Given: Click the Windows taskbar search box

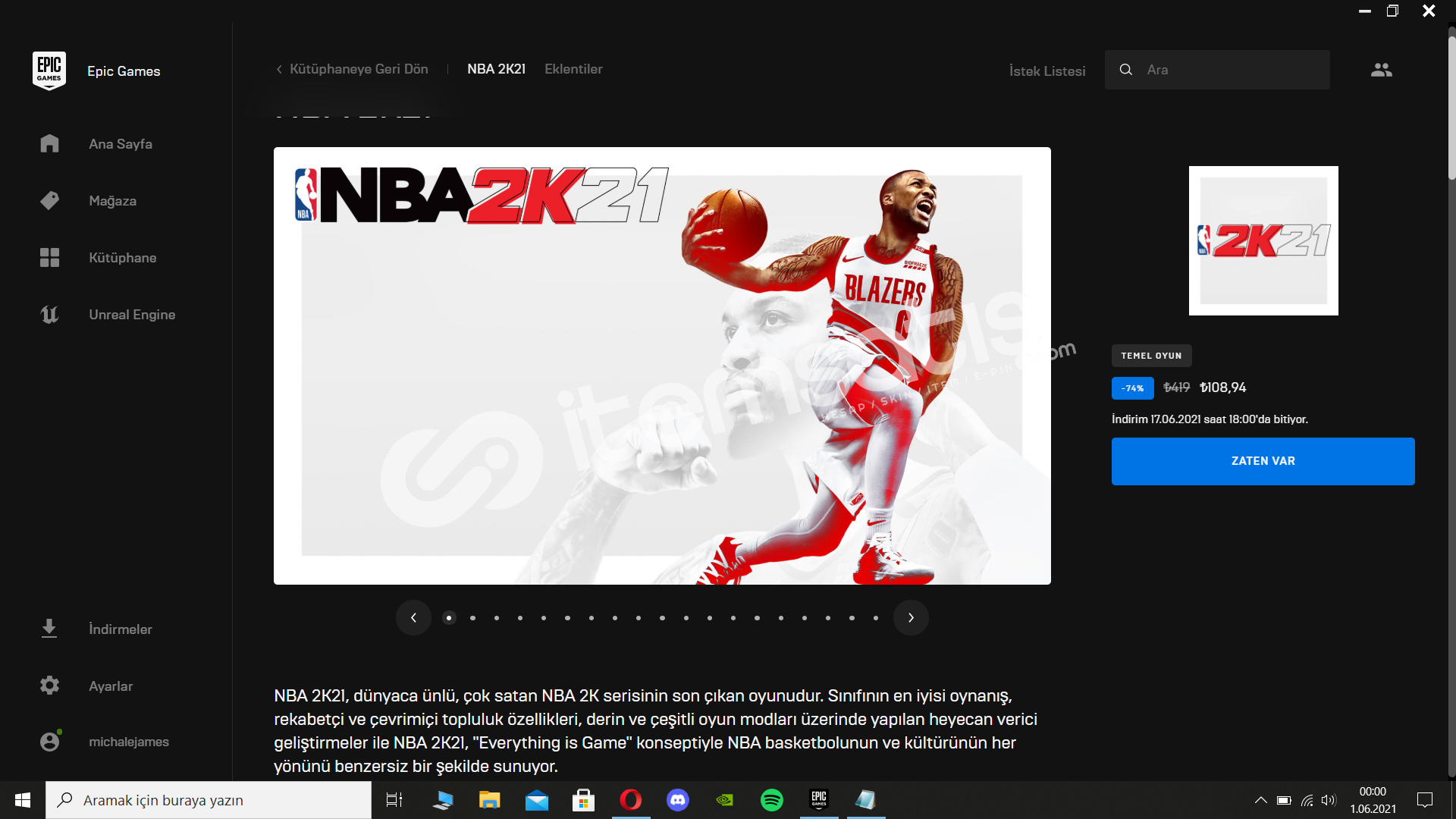Looking at the screenshot, I should tap(209, 800).
